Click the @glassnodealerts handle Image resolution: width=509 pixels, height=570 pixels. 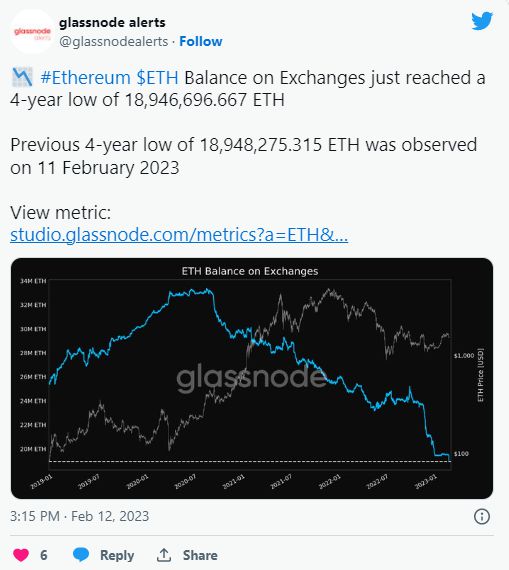(113, 41)
